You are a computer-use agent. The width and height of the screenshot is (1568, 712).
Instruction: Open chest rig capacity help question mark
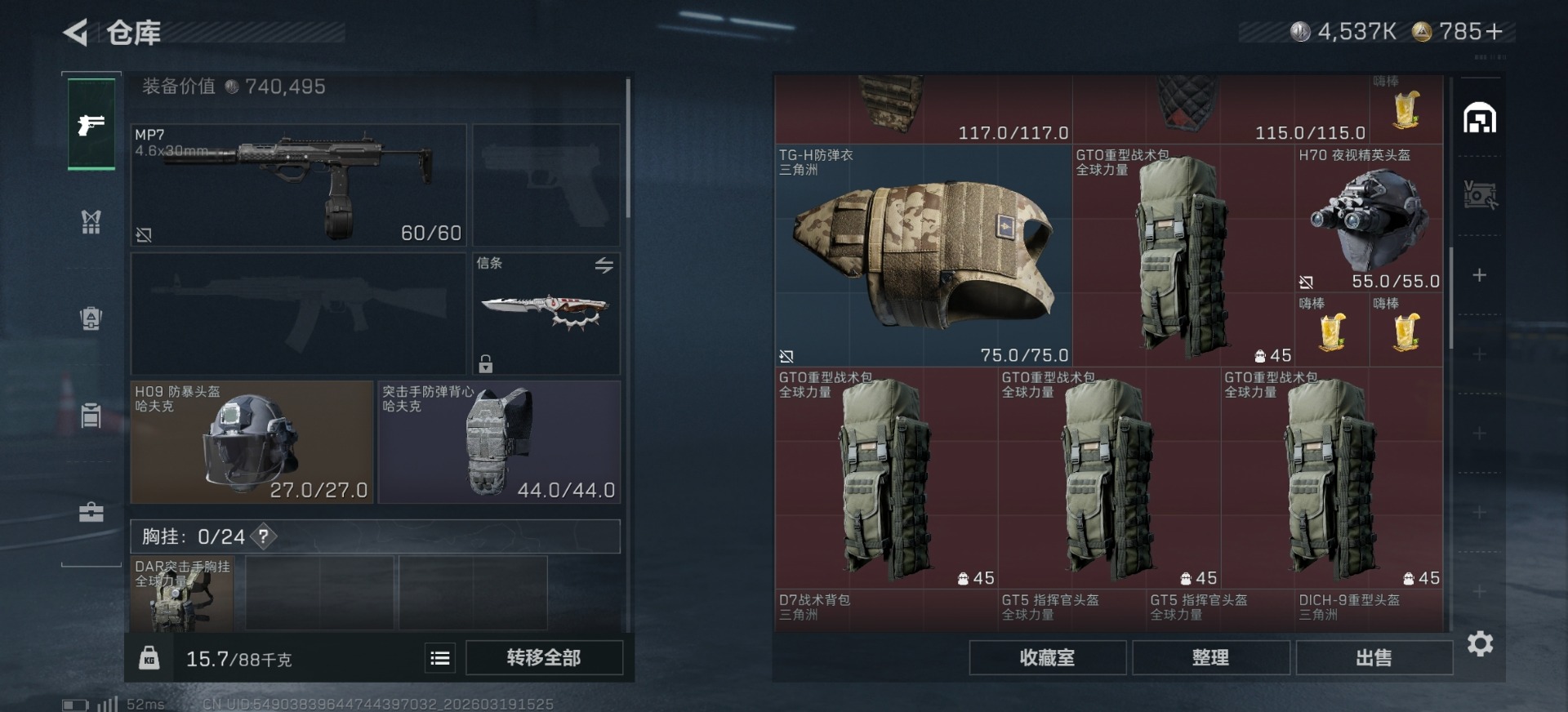tap(263, 536)
